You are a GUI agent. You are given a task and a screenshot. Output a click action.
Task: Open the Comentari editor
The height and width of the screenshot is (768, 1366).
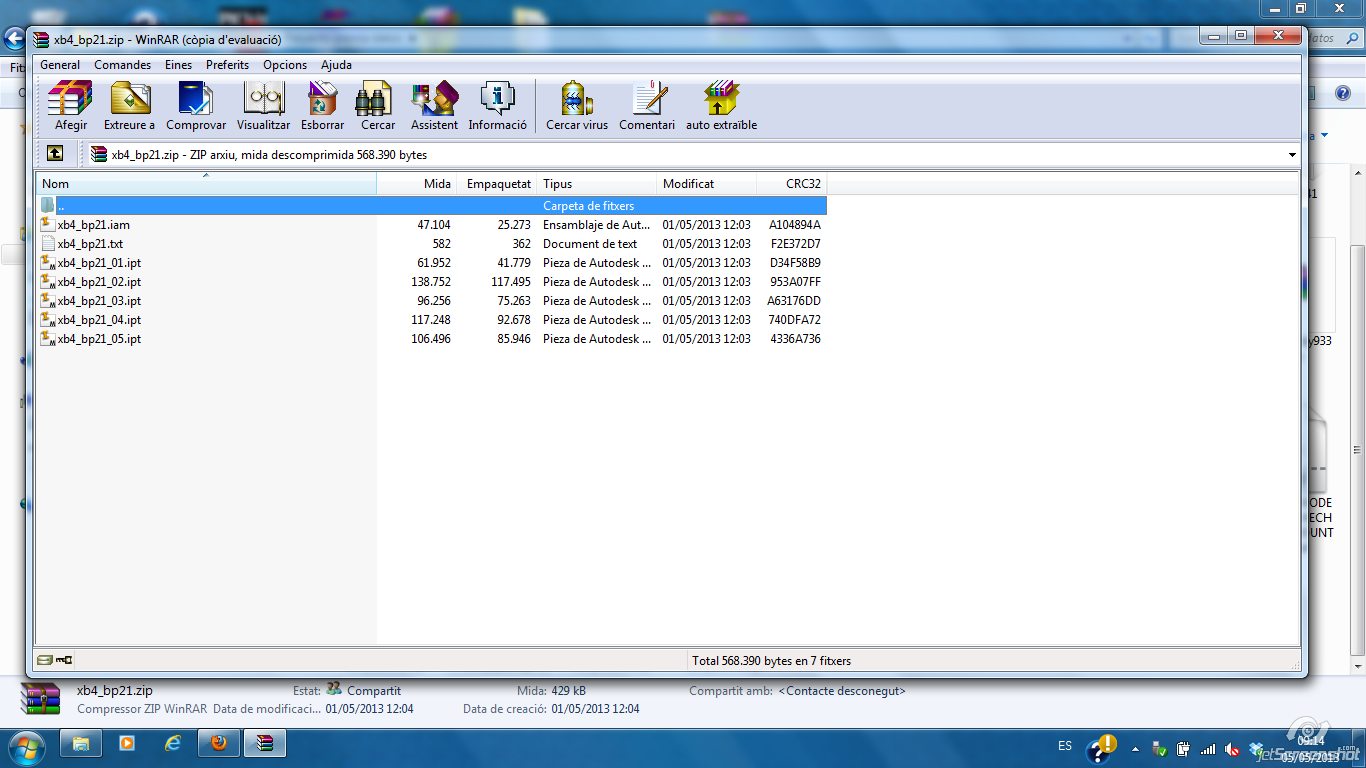pos(647,106)
